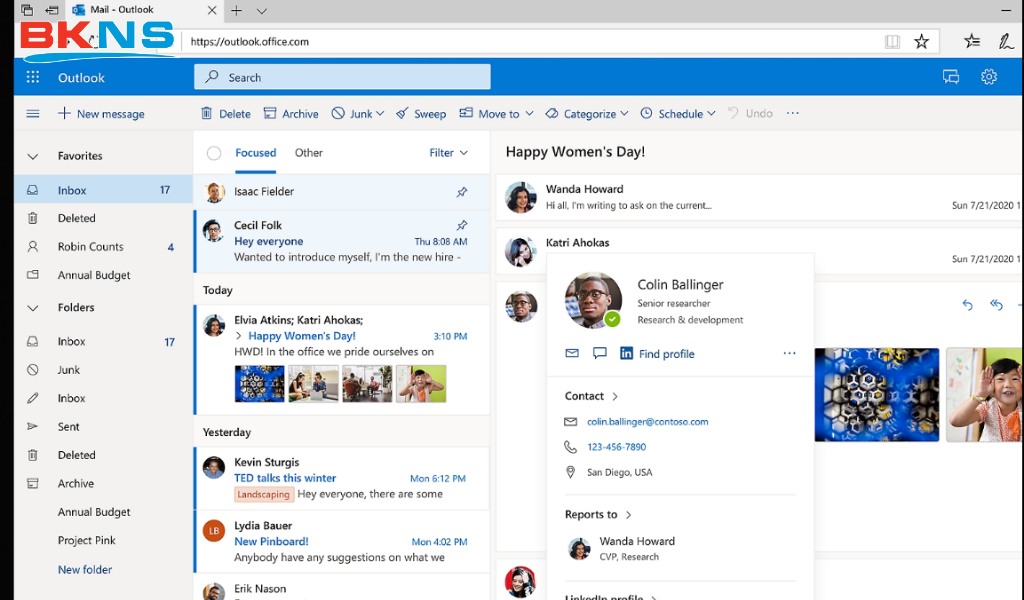Toggle the pin on Cecil Folk's message
Viewport: 1024px width, 600px height.
462,225
